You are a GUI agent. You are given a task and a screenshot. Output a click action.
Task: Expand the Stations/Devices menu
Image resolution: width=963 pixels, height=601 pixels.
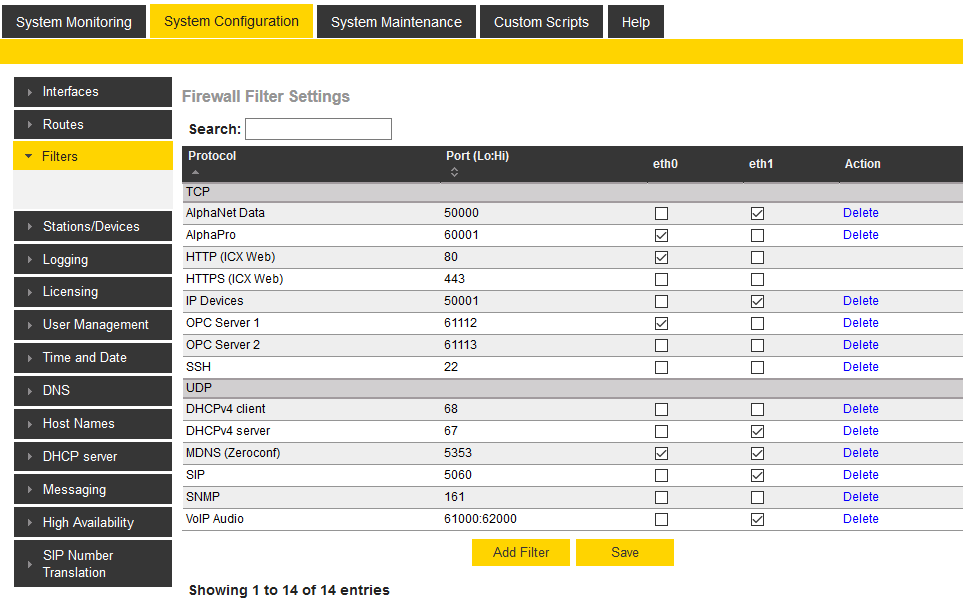click(x=92, y=227)
